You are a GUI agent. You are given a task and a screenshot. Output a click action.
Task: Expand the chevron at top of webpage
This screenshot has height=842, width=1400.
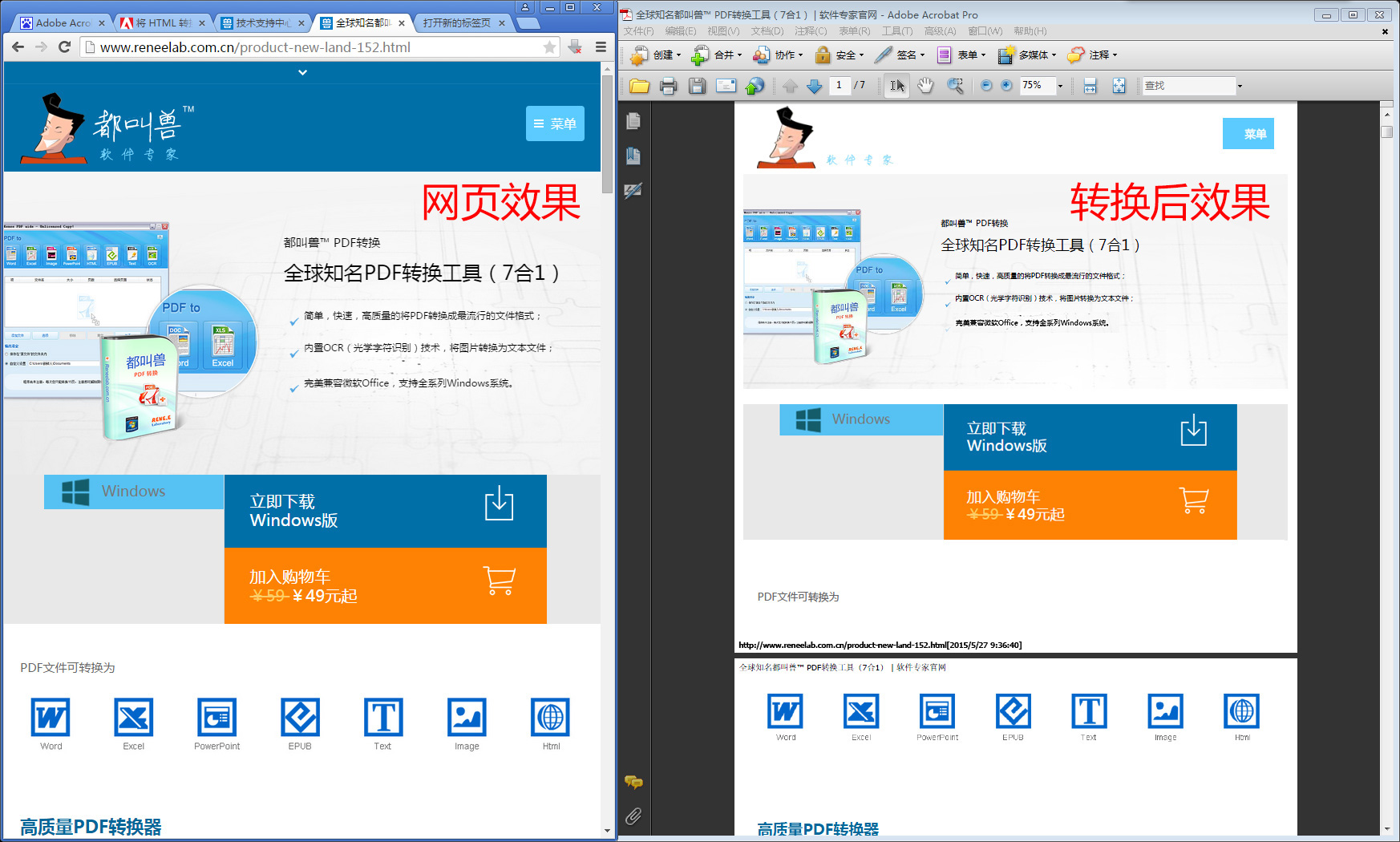click(x=302, y=72)
